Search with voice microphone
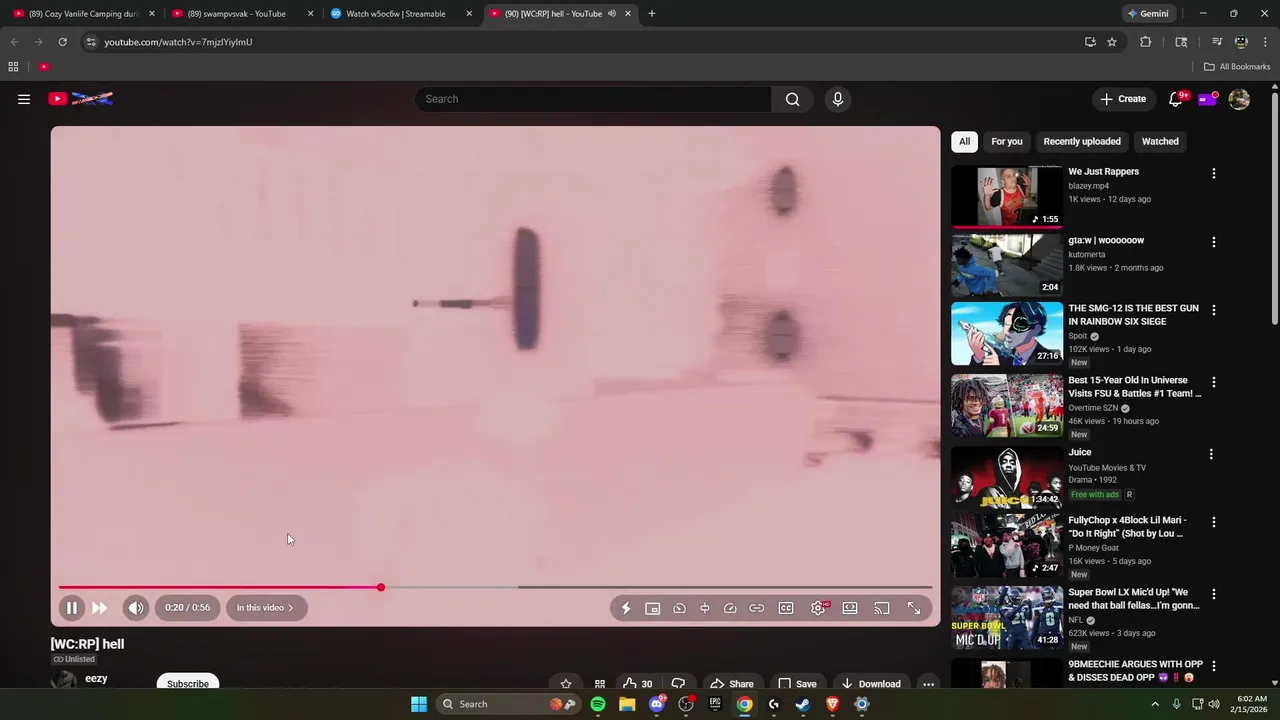The width and height of the screenshot is (1280, 720). tap(838, 99)
